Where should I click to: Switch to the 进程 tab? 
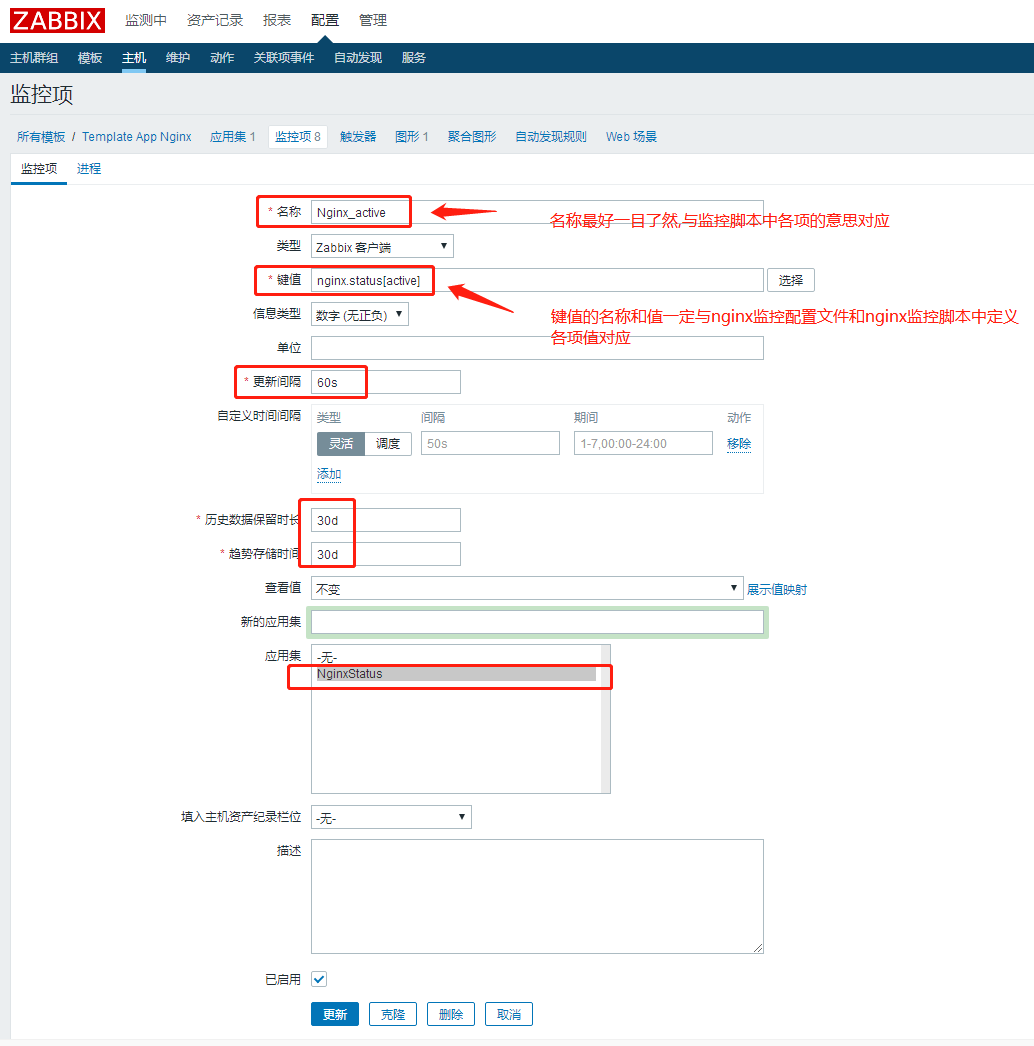[89, 169]
